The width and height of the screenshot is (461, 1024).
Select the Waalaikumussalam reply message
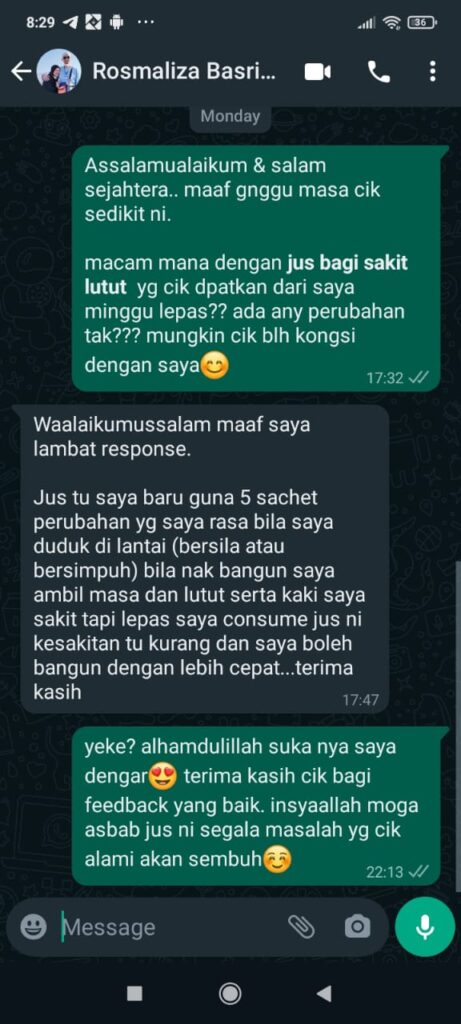205,559
